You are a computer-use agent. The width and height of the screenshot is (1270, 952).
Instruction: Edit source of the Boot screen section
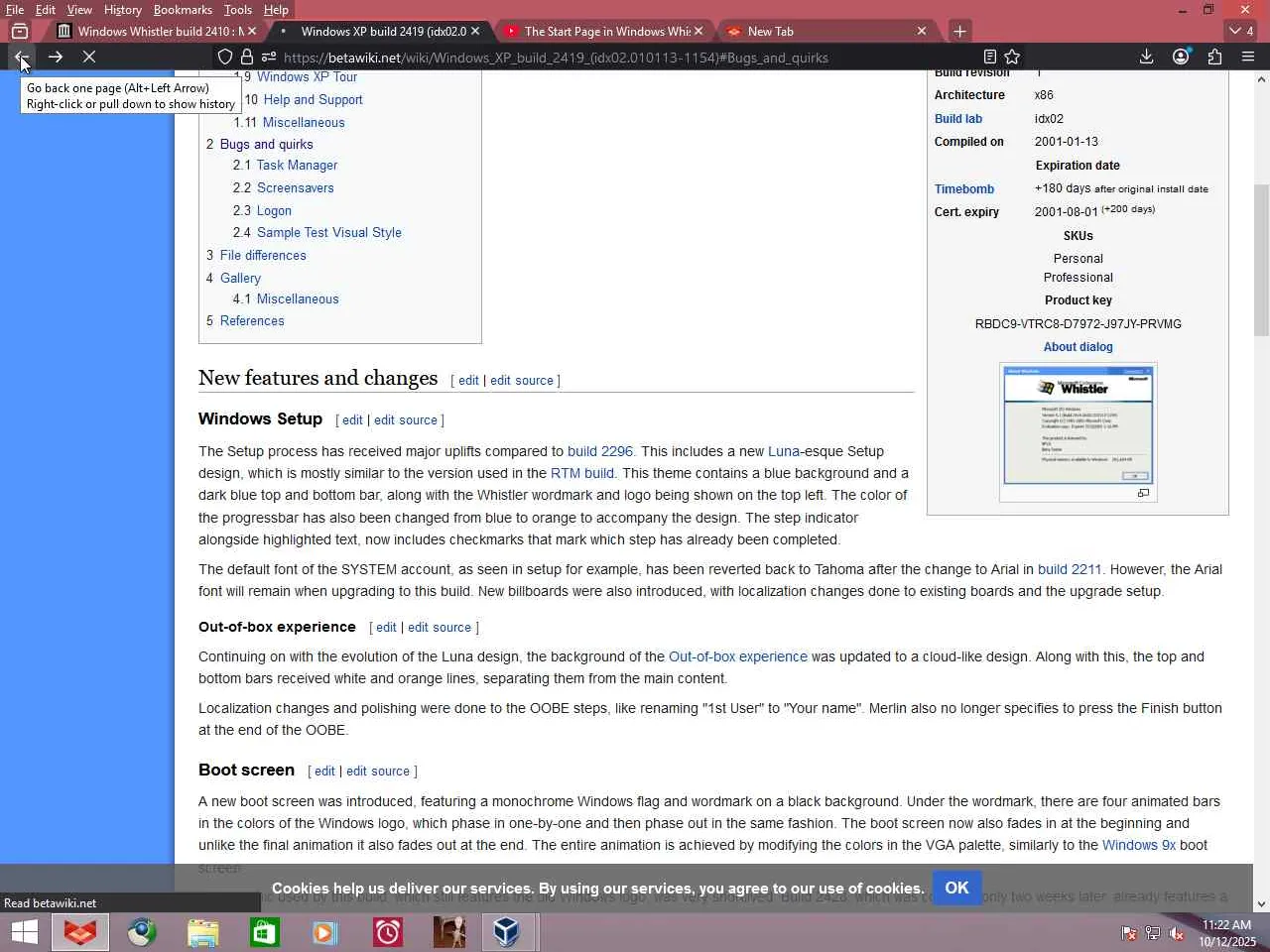click(378, 772)
